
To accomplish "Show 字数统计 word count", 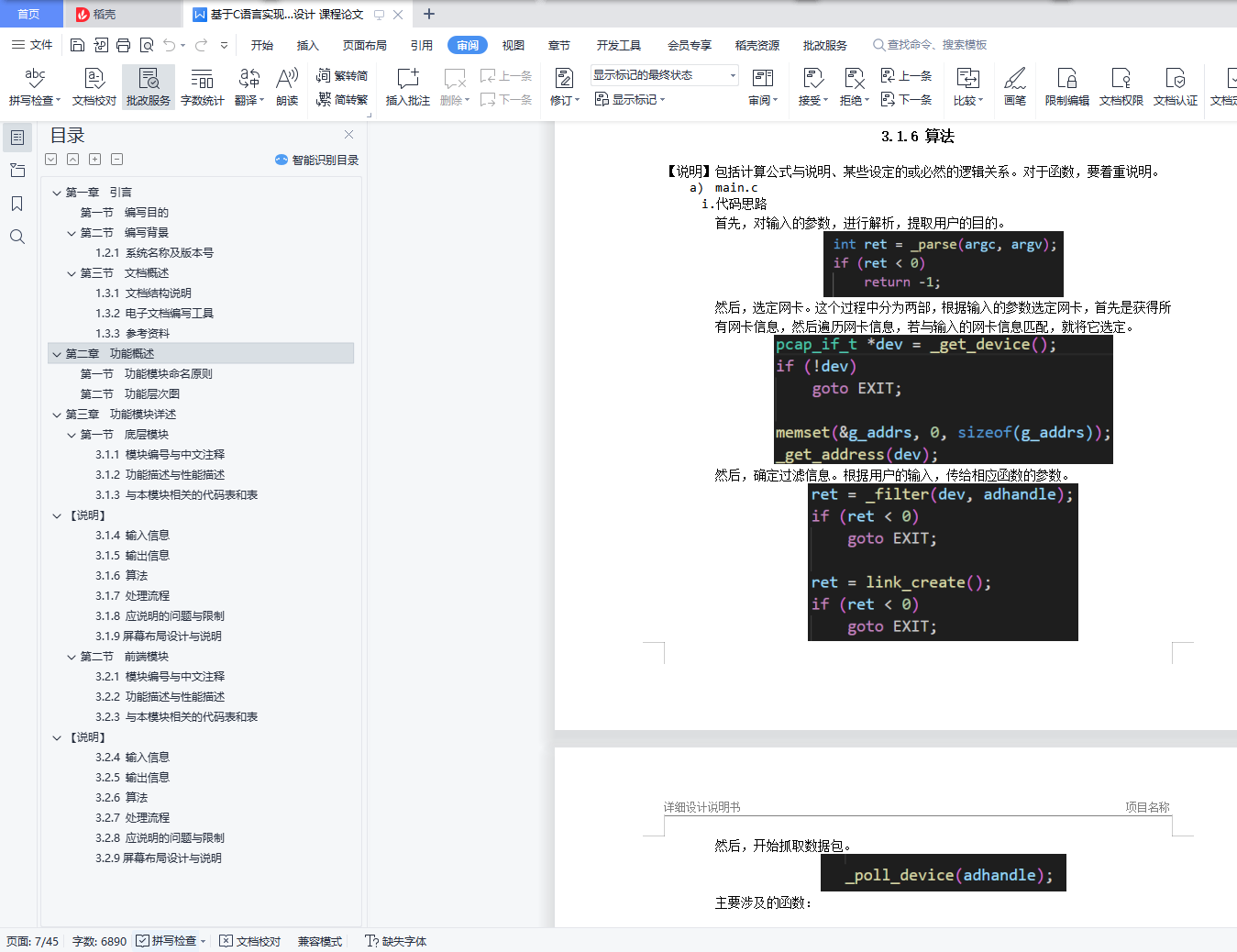I will (x=202, y=87).
